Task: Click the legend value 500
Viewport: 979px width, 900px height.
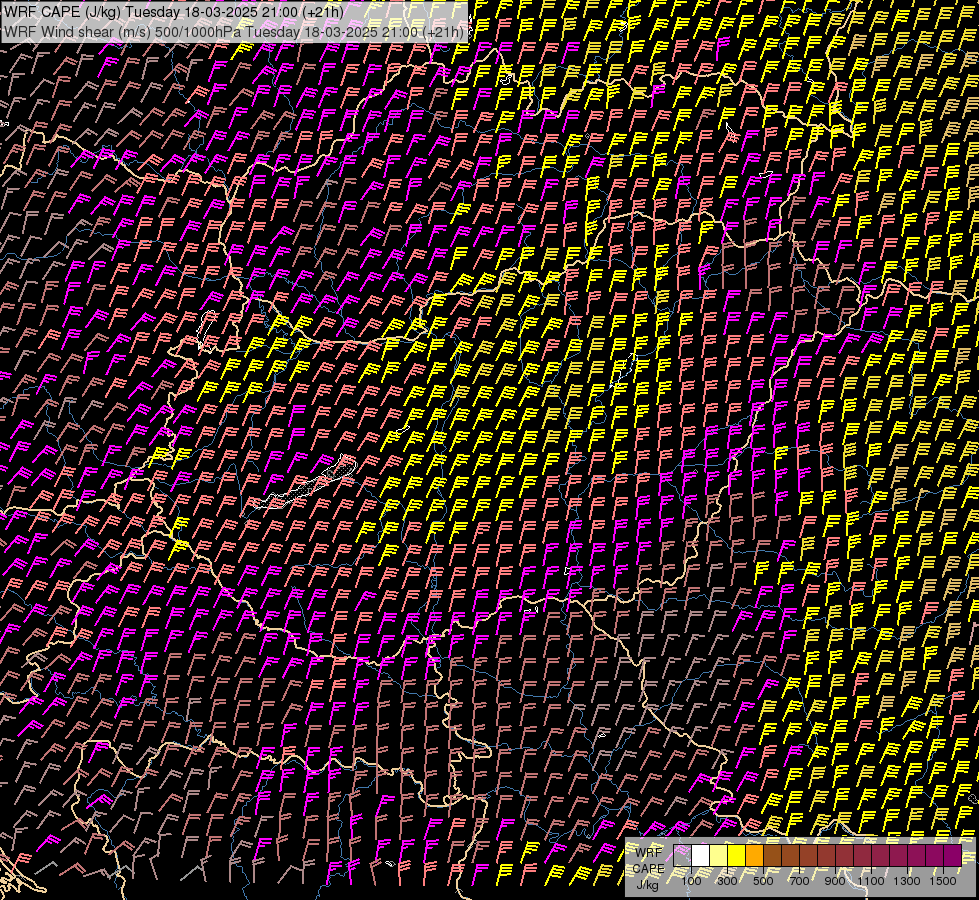Action: click(763, 881)
